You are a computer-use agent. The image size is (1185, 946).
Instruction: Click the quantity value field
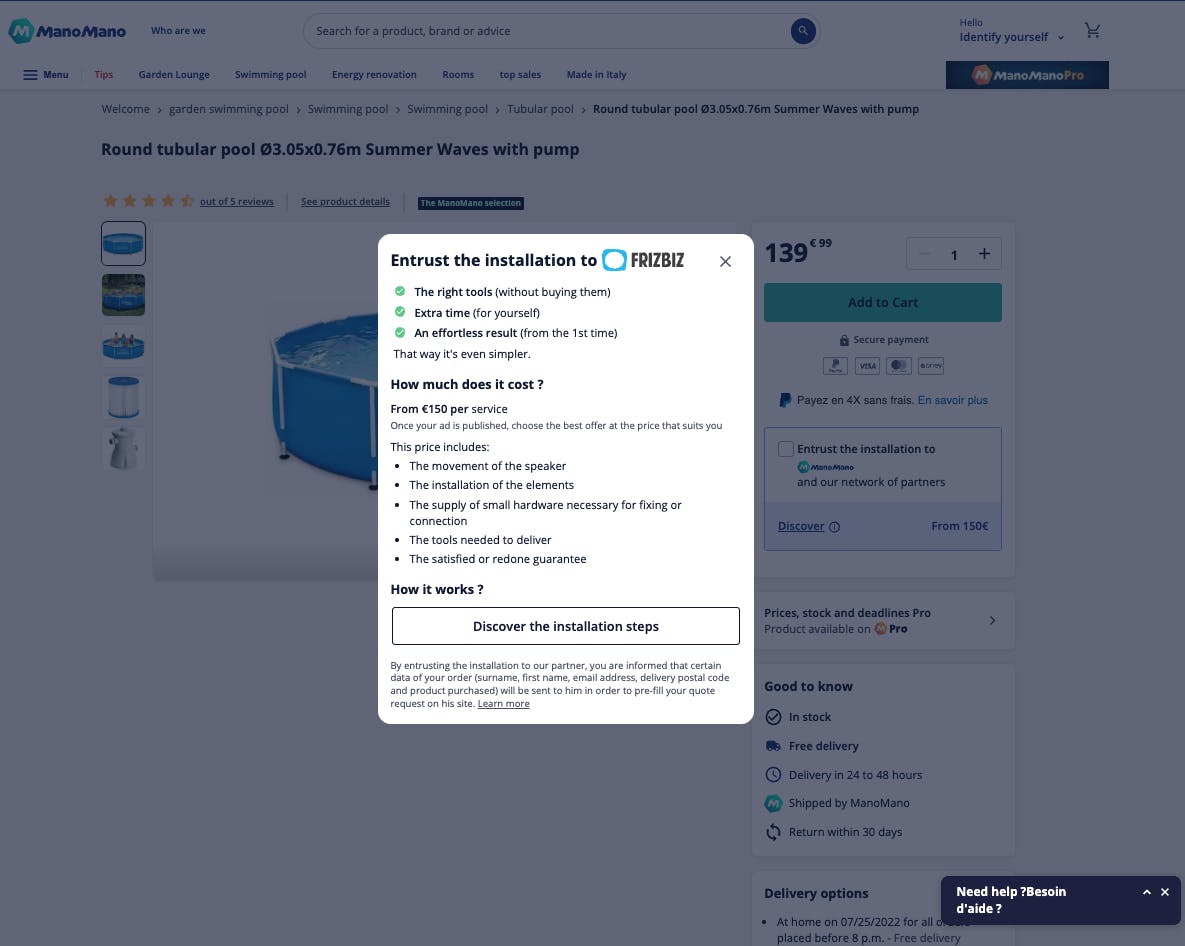coord(954,255)
